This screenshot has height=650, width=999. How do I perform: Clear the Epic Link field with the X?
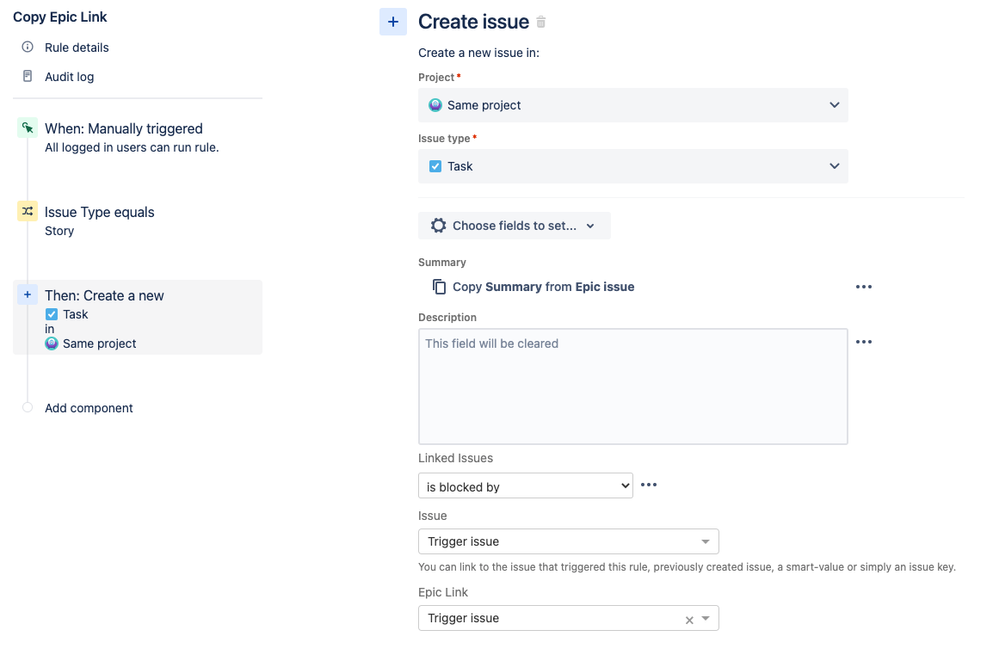point(689,620)
